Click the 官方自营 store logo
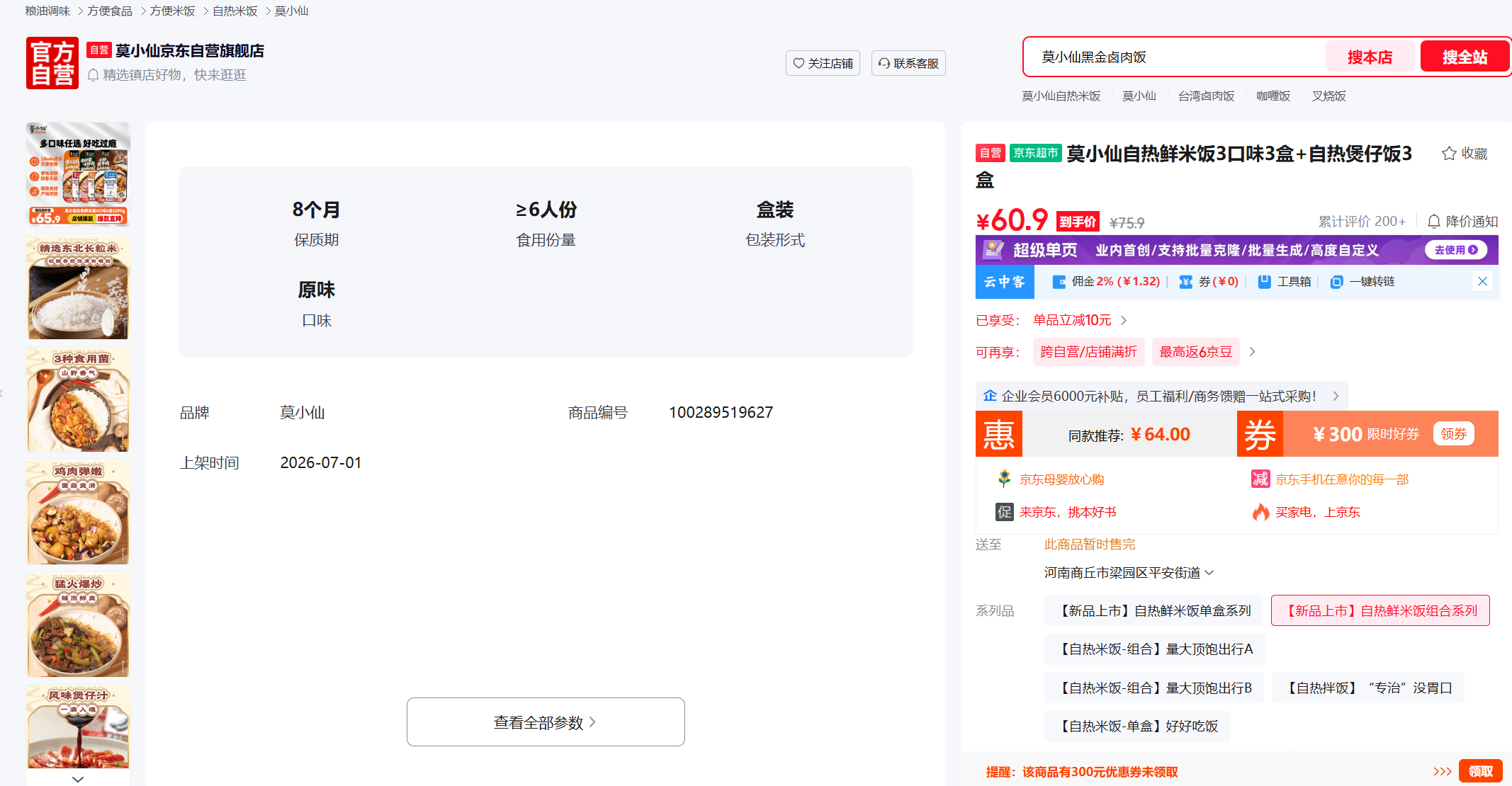Screen dimensions: 1512x786 pyautogui.click(x=52, y=63)
